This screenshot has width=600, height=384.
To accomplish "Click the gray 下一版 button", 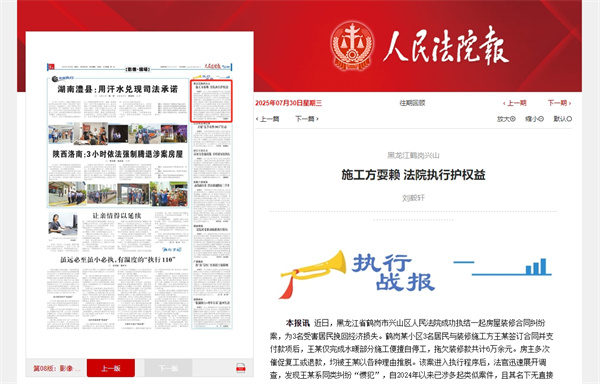I will pos(168,368).
